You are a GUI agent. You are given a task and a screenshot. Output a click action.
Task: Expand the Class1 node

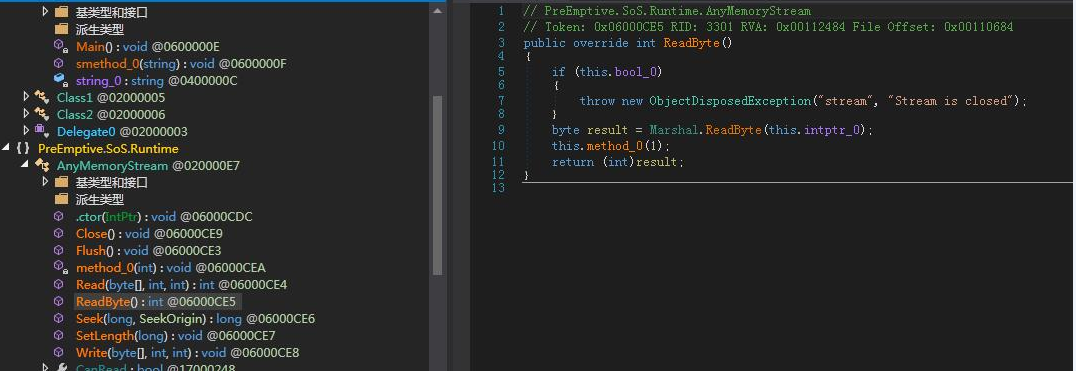click(x=27, y=97)
